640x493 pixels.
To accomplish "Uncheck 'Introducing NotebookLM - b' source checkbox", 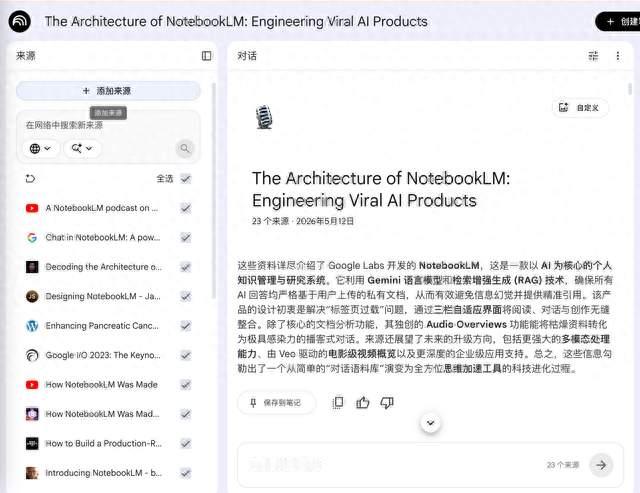I will coord(186,473).
